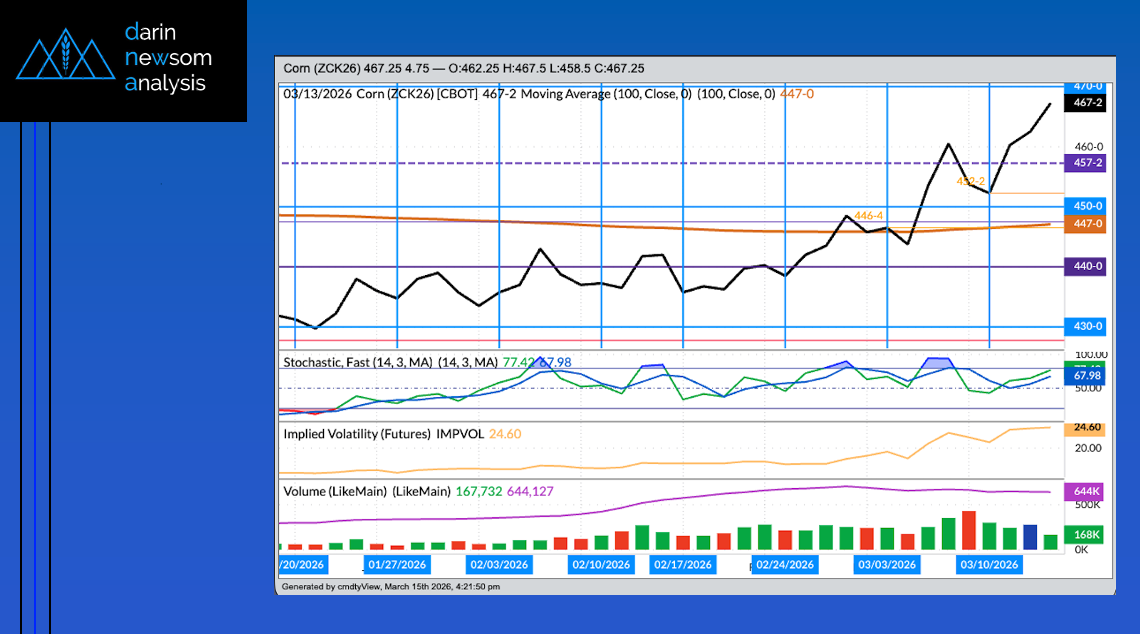Select the 24.60 implied volatility value tag
This screenshot has height=634, width=1140.
[x=1087, y=428]
